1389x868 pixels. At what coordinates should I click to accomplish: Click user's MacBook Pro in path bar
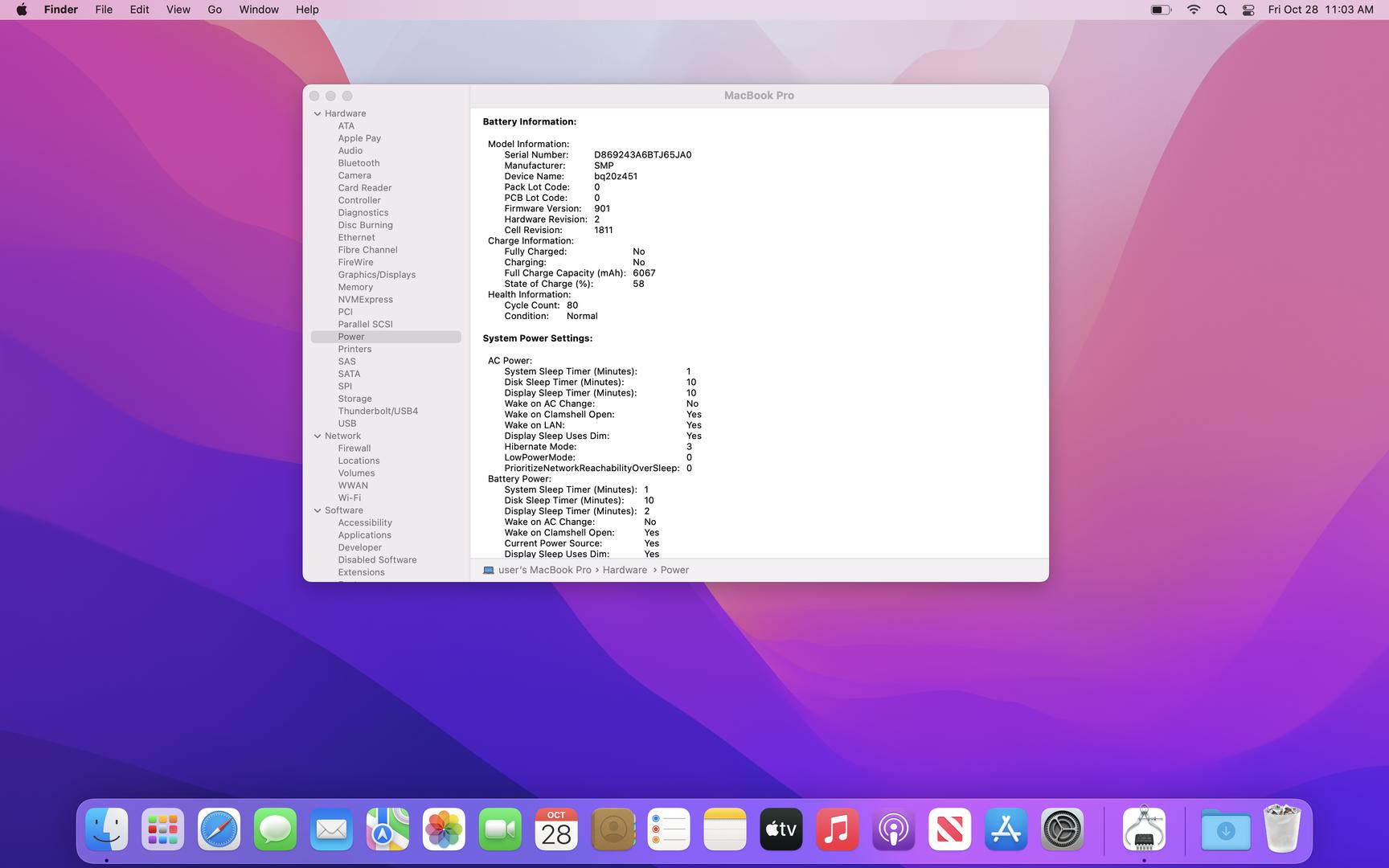coord(544,570)
